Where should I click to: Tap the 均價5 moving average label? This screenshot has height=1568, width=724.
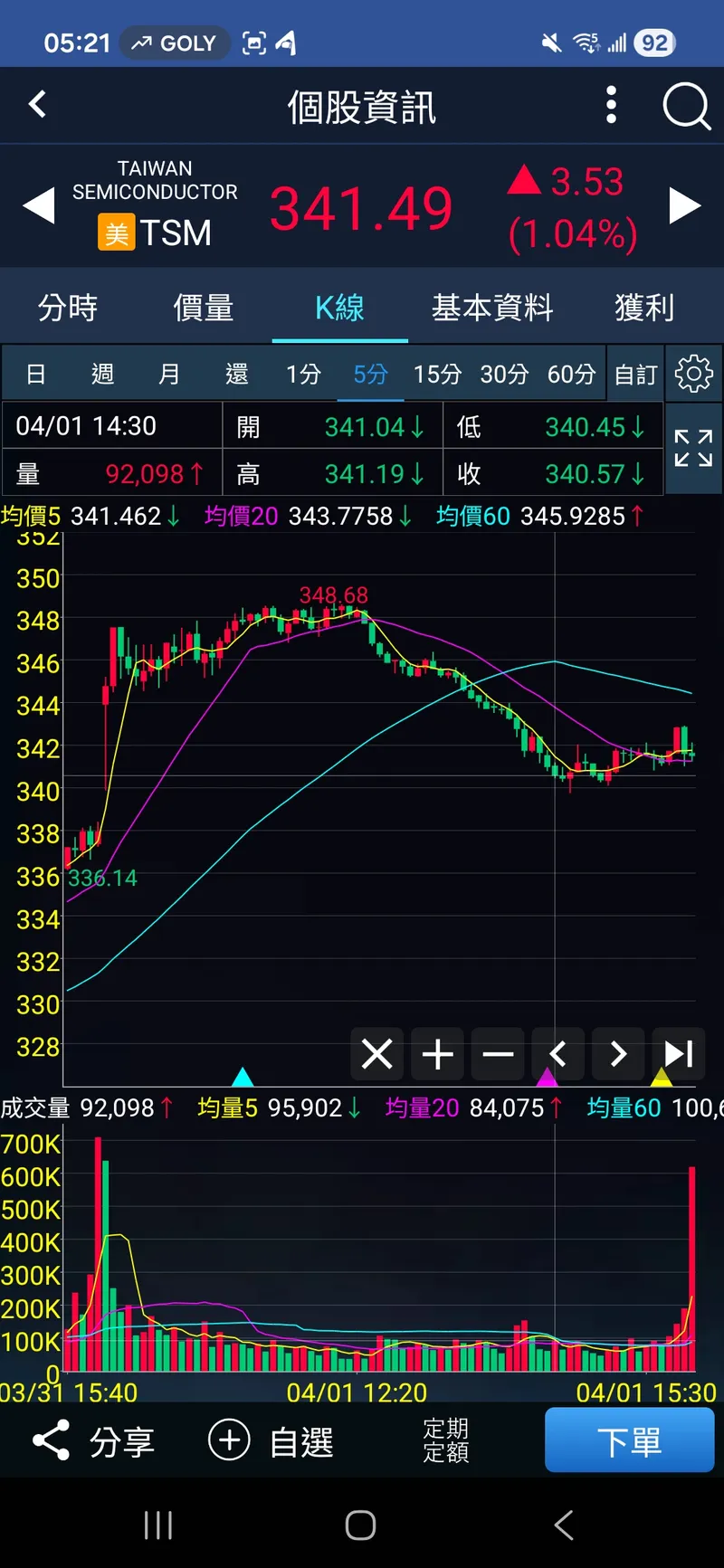[x=31, y=516]
